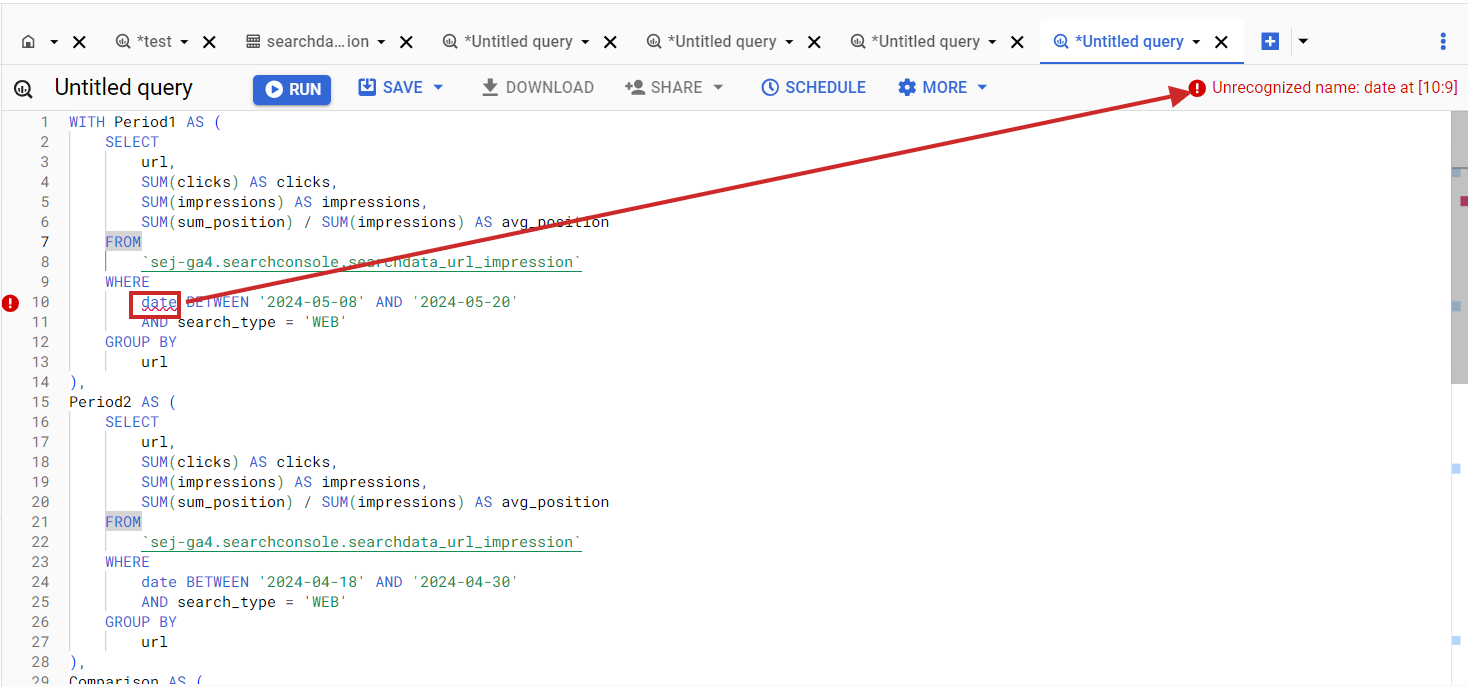Click the three-dot overflow menu at top right
The width and height of the screenshot is (1468, 687).
(1443, 41)
